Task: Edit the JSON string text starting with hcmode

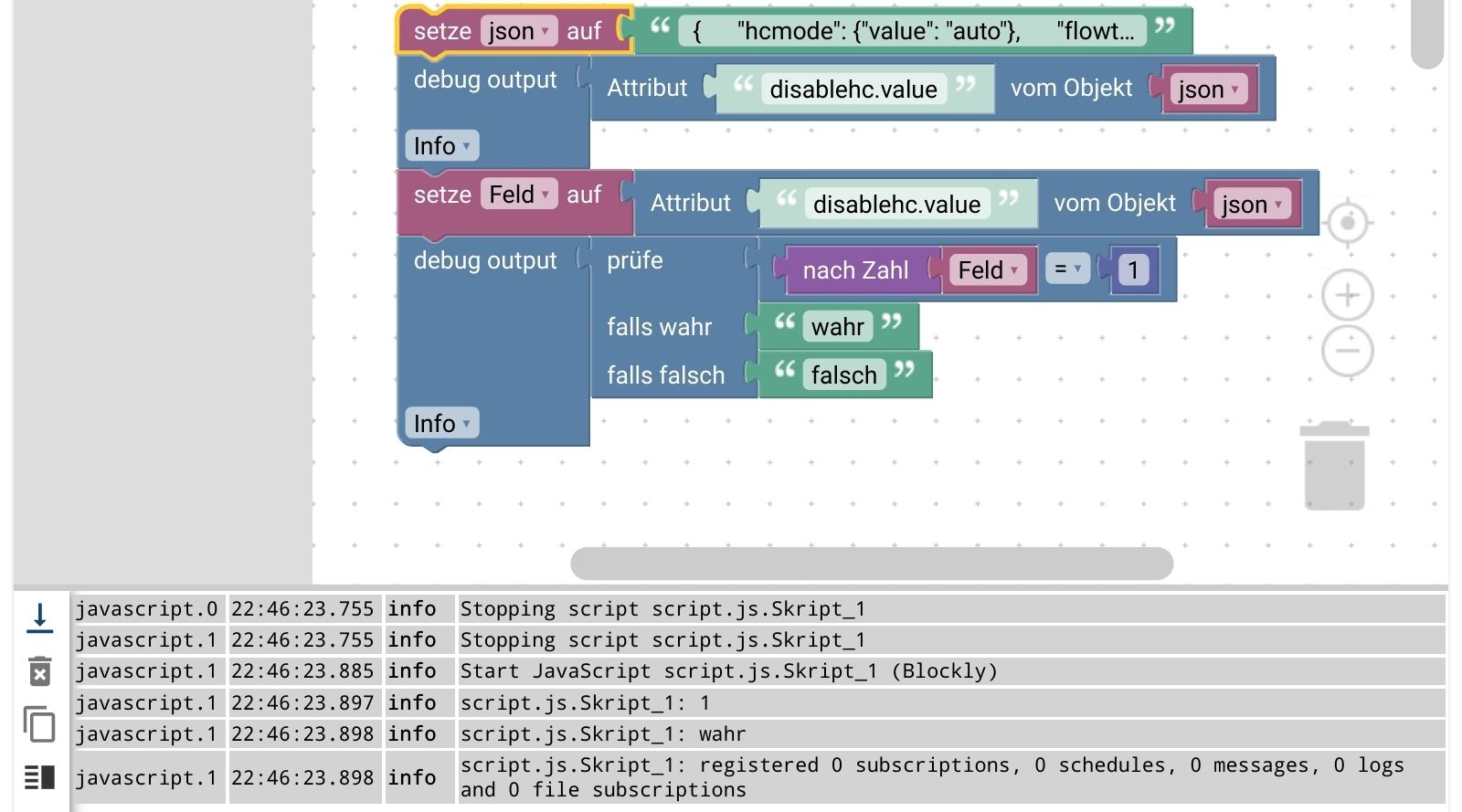Action: [x=912, y=31]
